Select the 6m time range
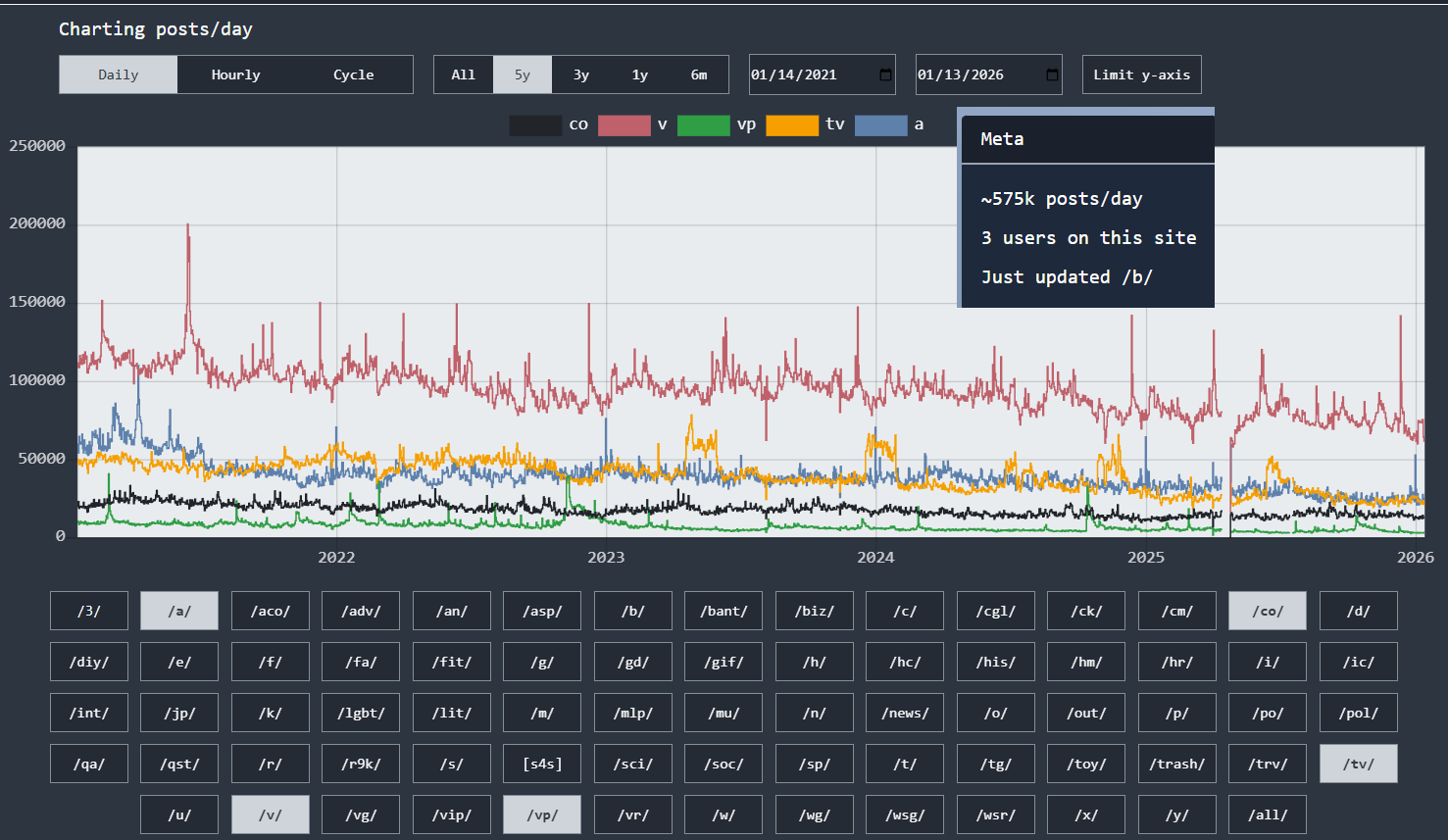The height and width of the screenshot is (840, 1448). [x=699, y=74]
